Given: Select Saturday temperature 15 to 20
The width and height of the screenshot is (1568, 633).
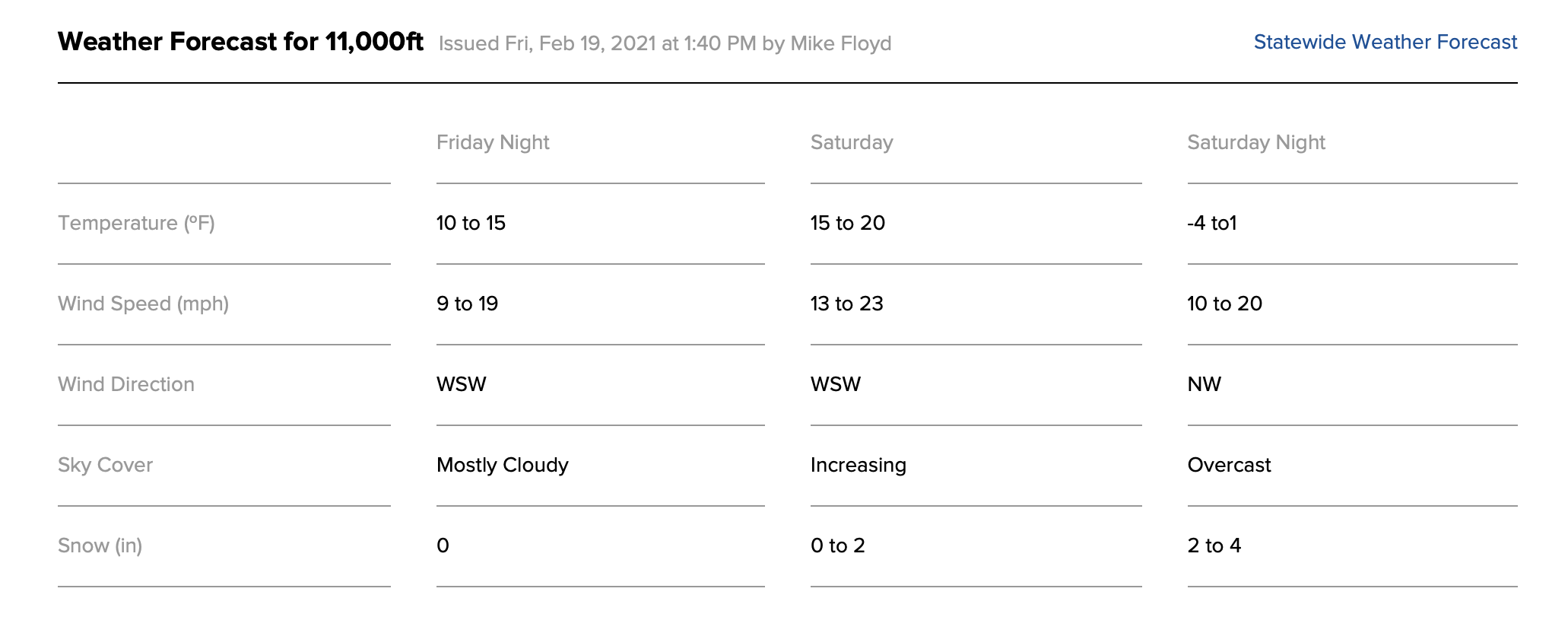Looking at the screenshot, I should click(x=848, y=223).
